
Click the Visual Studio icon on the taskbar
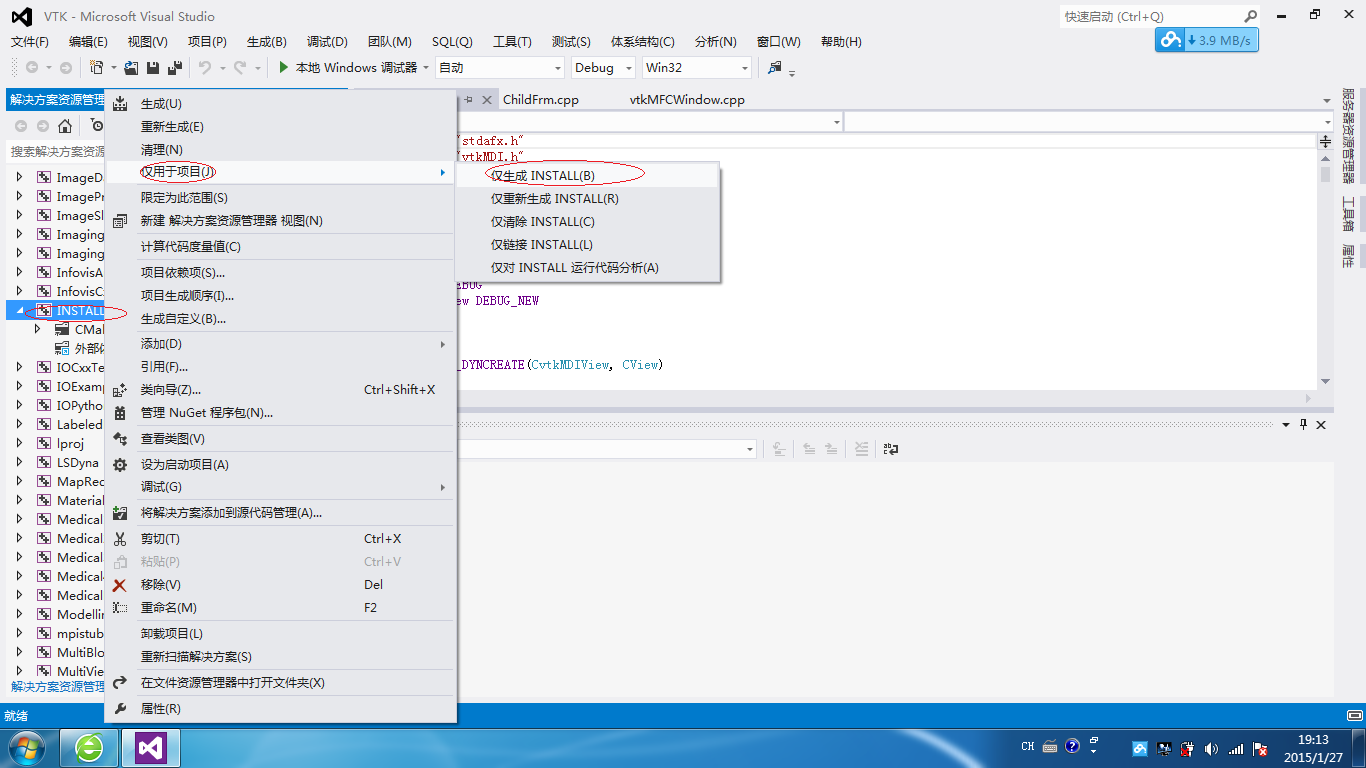[x=150, y=747]
